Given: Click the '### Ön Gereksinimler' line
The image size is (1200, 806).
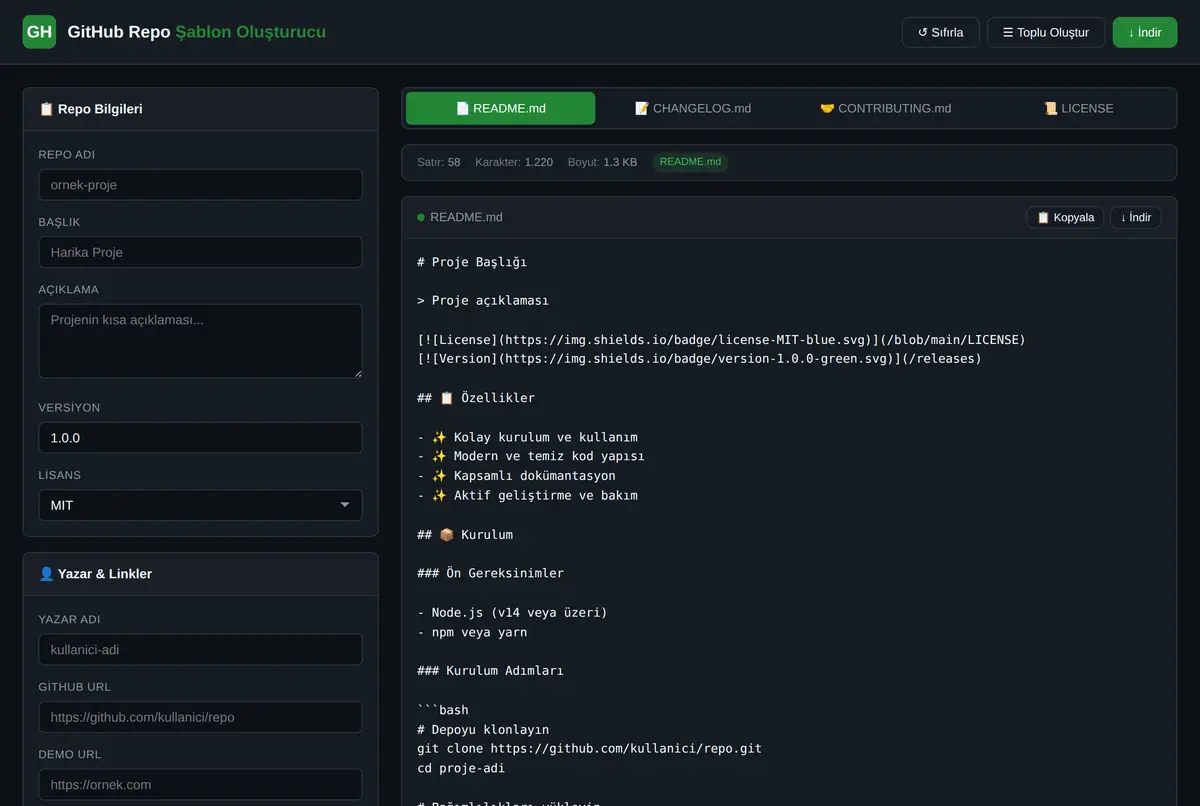Looking at the screenshot, I should (490, 574).
